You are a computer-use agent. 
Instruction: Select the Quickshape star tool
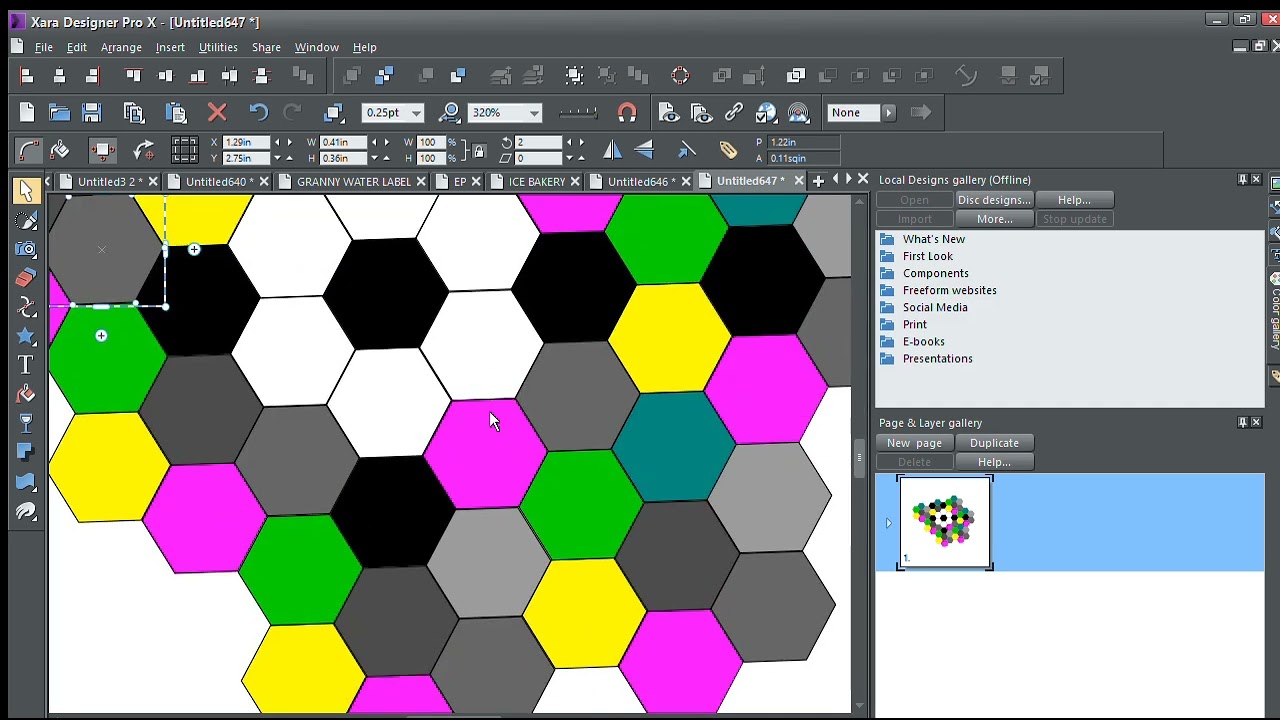[26, 336]
